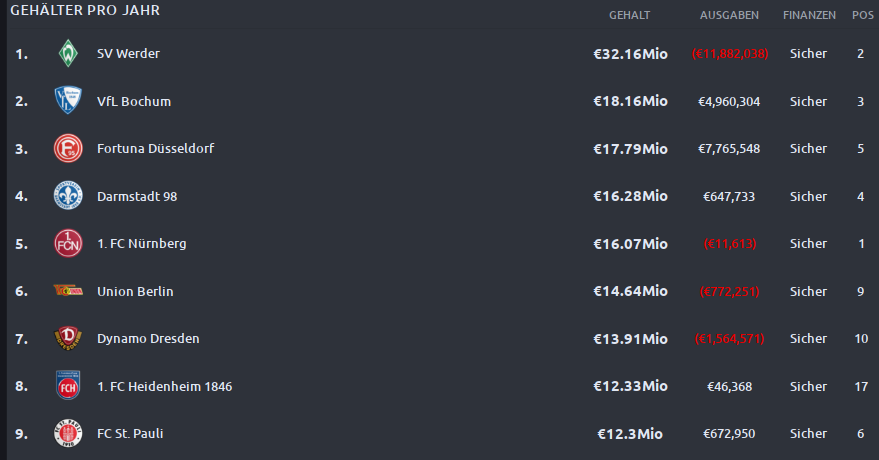This screenshot has height=460, width=879.
Task: Click the Dynamo Dresden badge
Action: [x=68, y=338]
